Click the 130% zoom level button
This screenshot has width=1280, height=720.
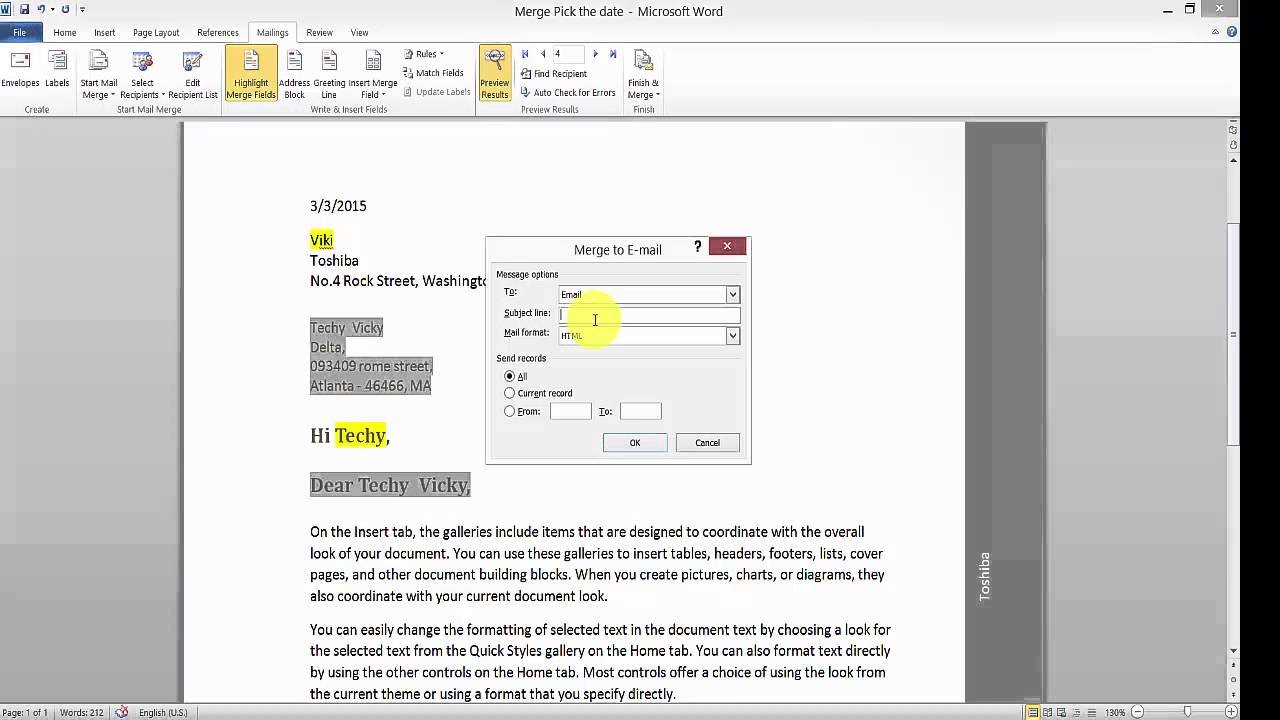pyautogui.click(x=1113, y=712)
